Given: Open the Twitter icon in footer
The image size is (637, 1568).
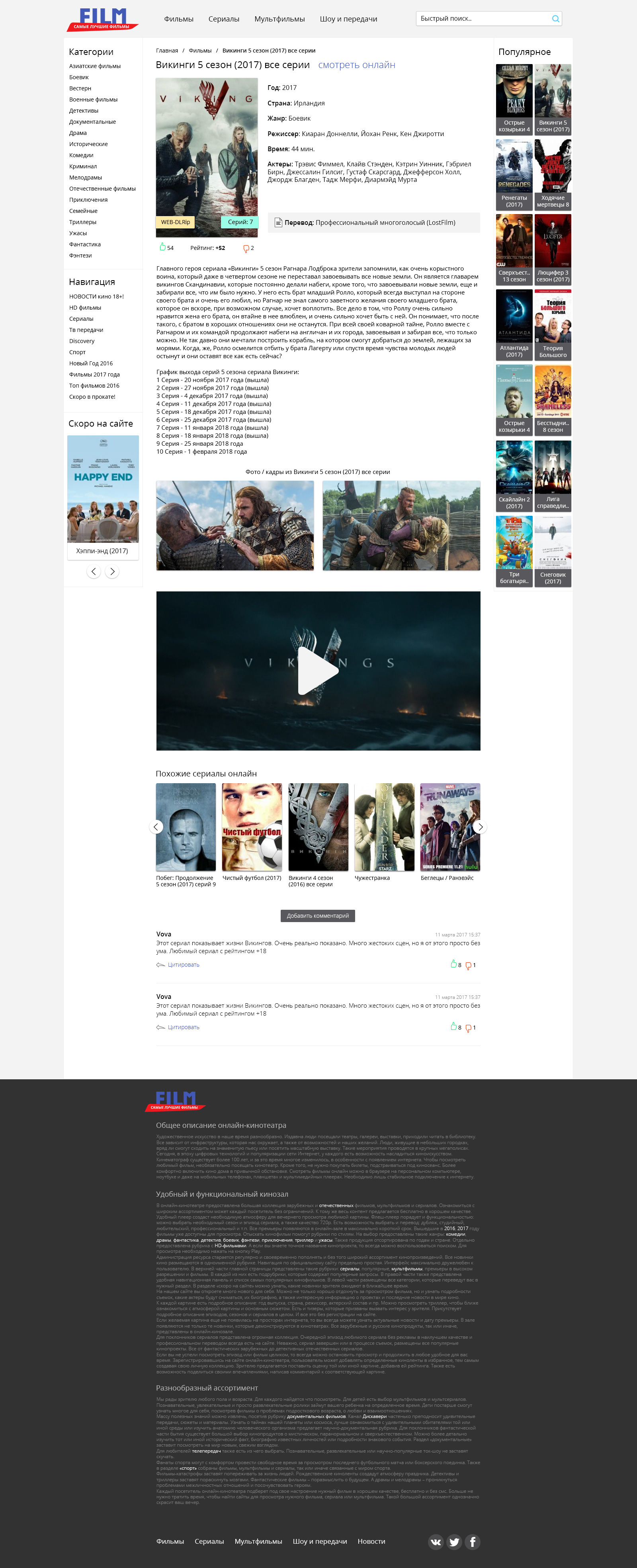Looking at the screenshot, I should [x=454, y=1541].
